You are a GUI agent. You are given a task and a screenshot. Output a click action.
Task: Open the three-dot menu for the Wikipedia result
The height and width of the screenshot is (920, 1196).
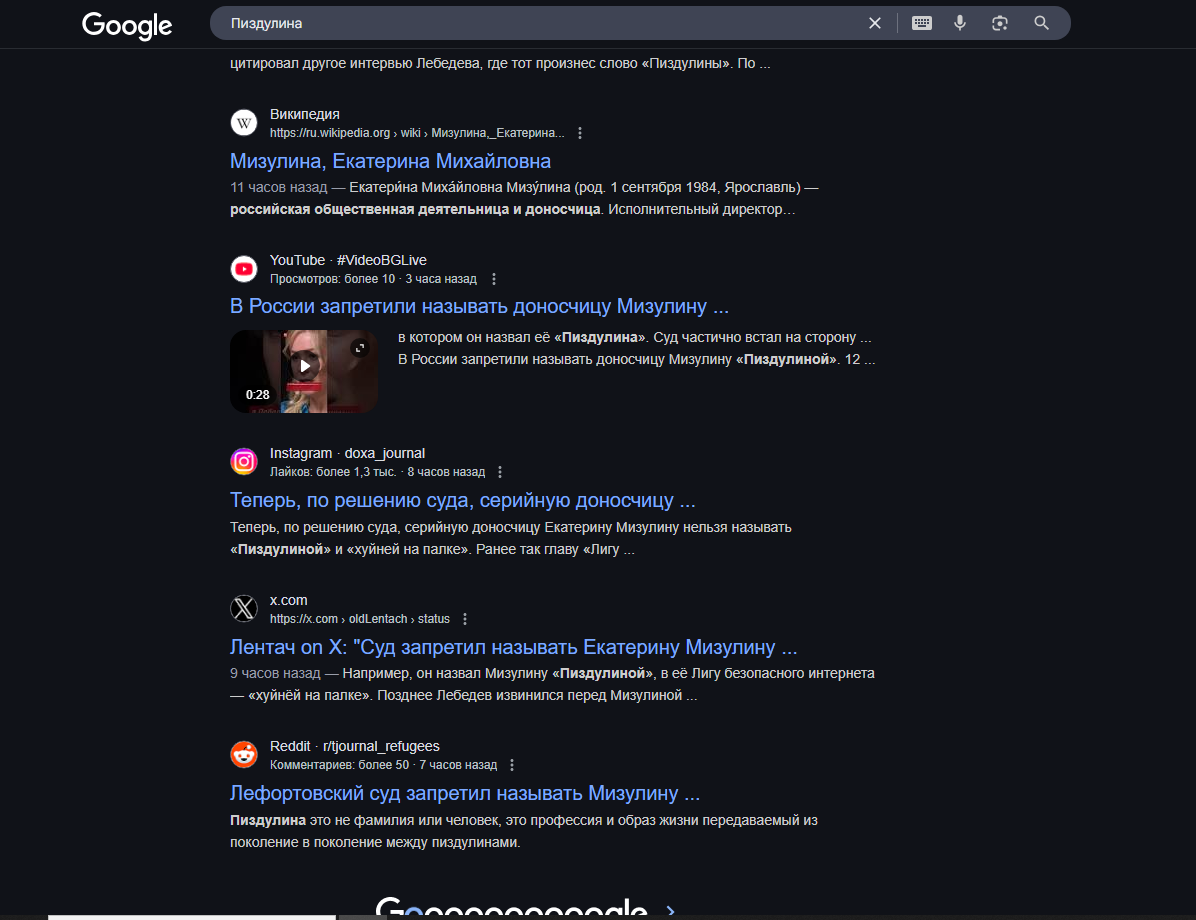(x=580, y=133)
